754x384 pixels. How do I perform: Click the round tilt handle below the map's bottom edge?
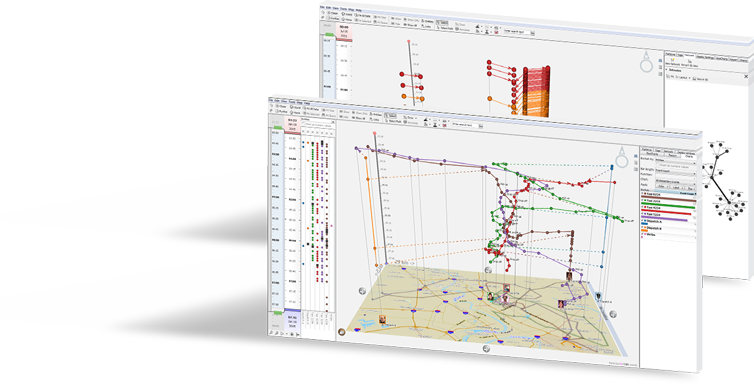click(486, 349)
